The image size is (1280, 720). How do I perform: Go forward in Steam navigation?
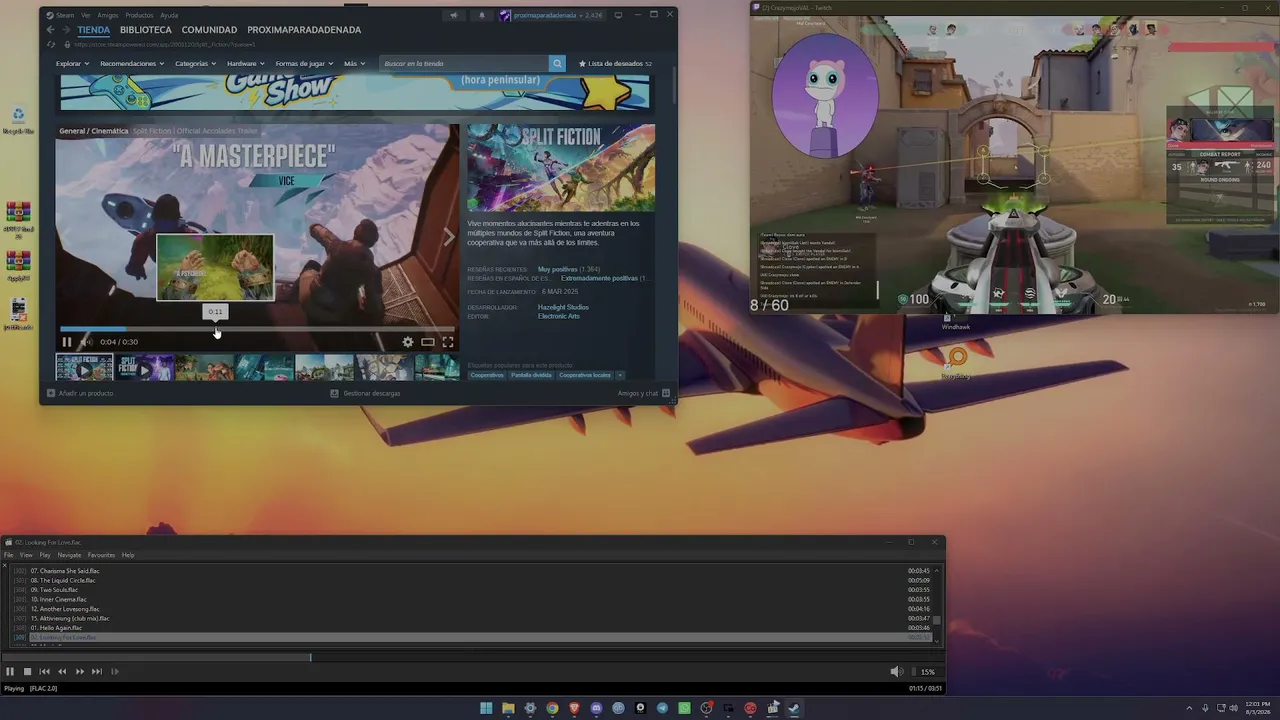pyautogui.click(x=66, y=30)
